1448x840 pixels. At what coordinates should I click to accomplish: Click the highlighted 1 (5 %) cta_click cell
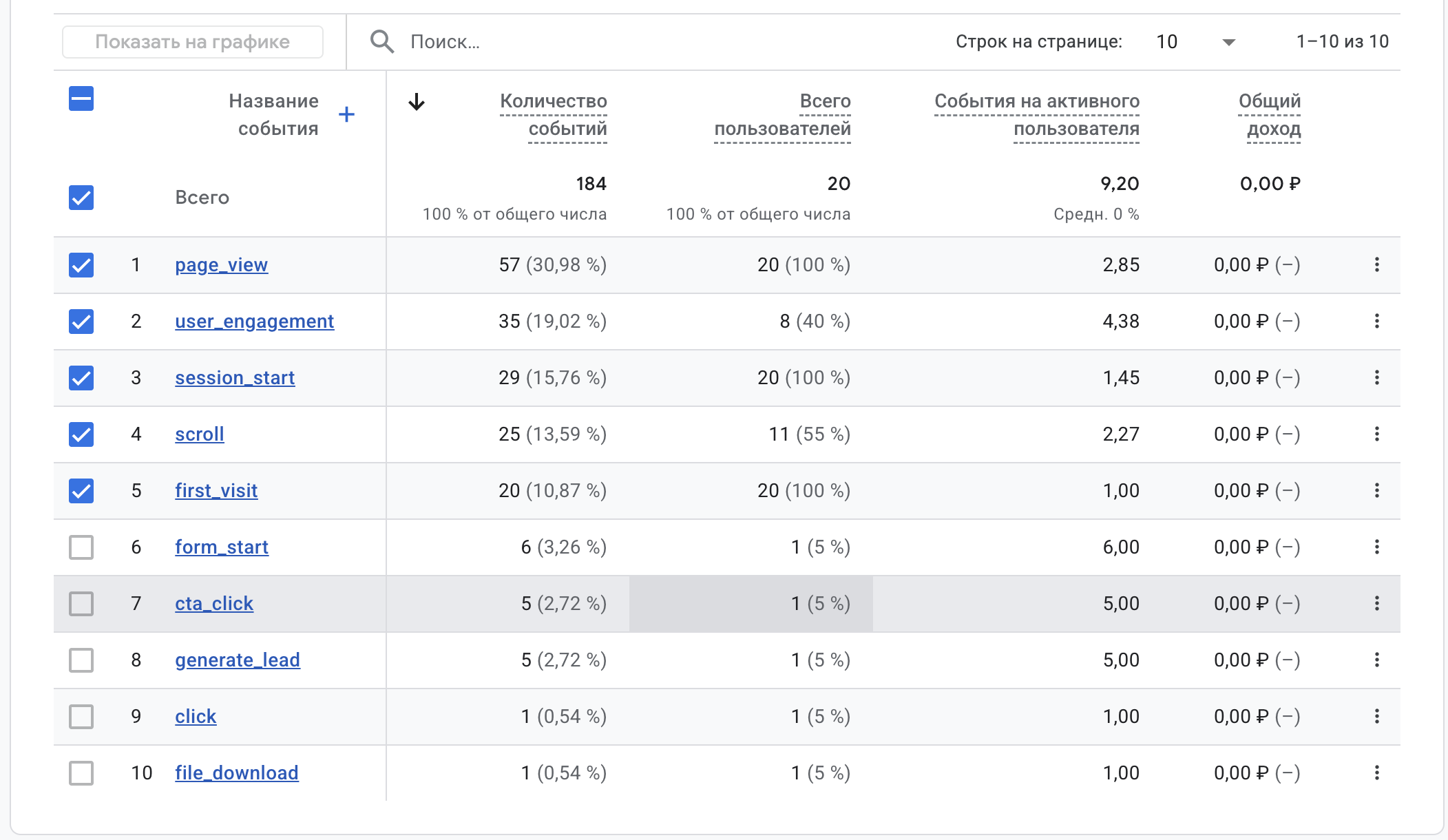(x=751, y=604)
